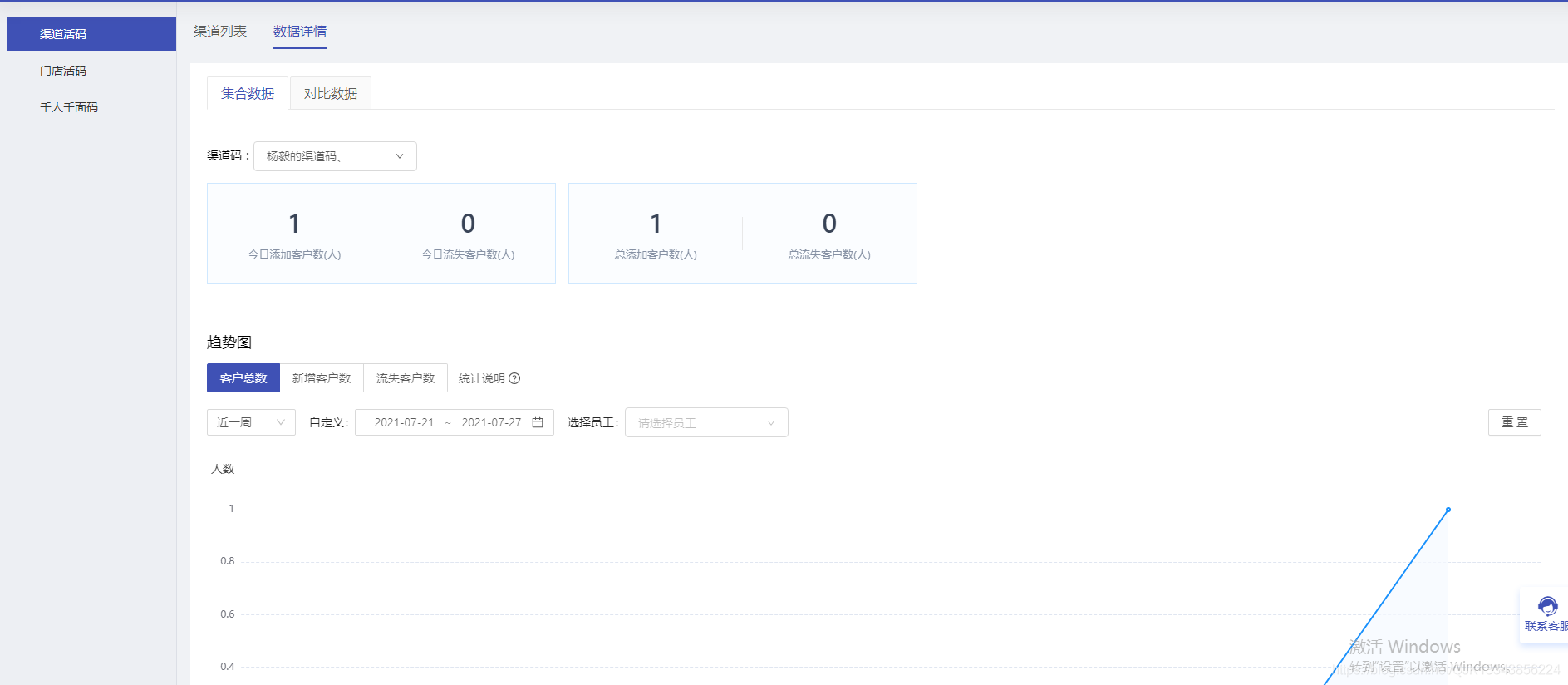Open the 渠道活码 sidebar item
The width and height of the screenshot is (1568, 685).
[x=91, y=34]
